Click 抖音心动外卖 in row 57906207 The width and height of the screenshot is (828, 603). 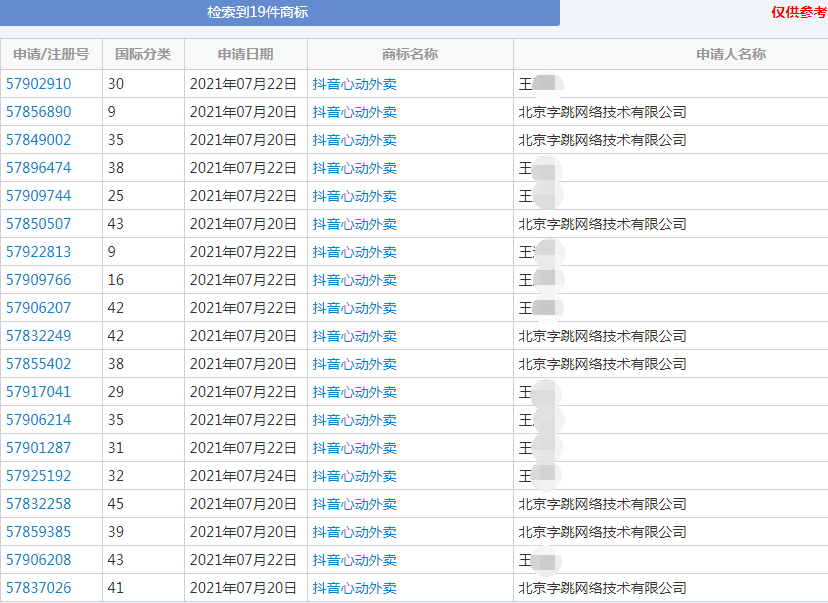tap(354, 308)
